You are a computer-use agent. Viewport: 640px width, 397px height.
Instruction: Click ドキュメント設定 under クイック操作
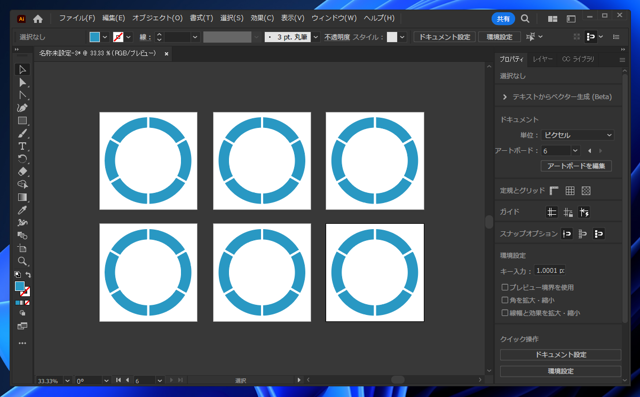(561, 355)
